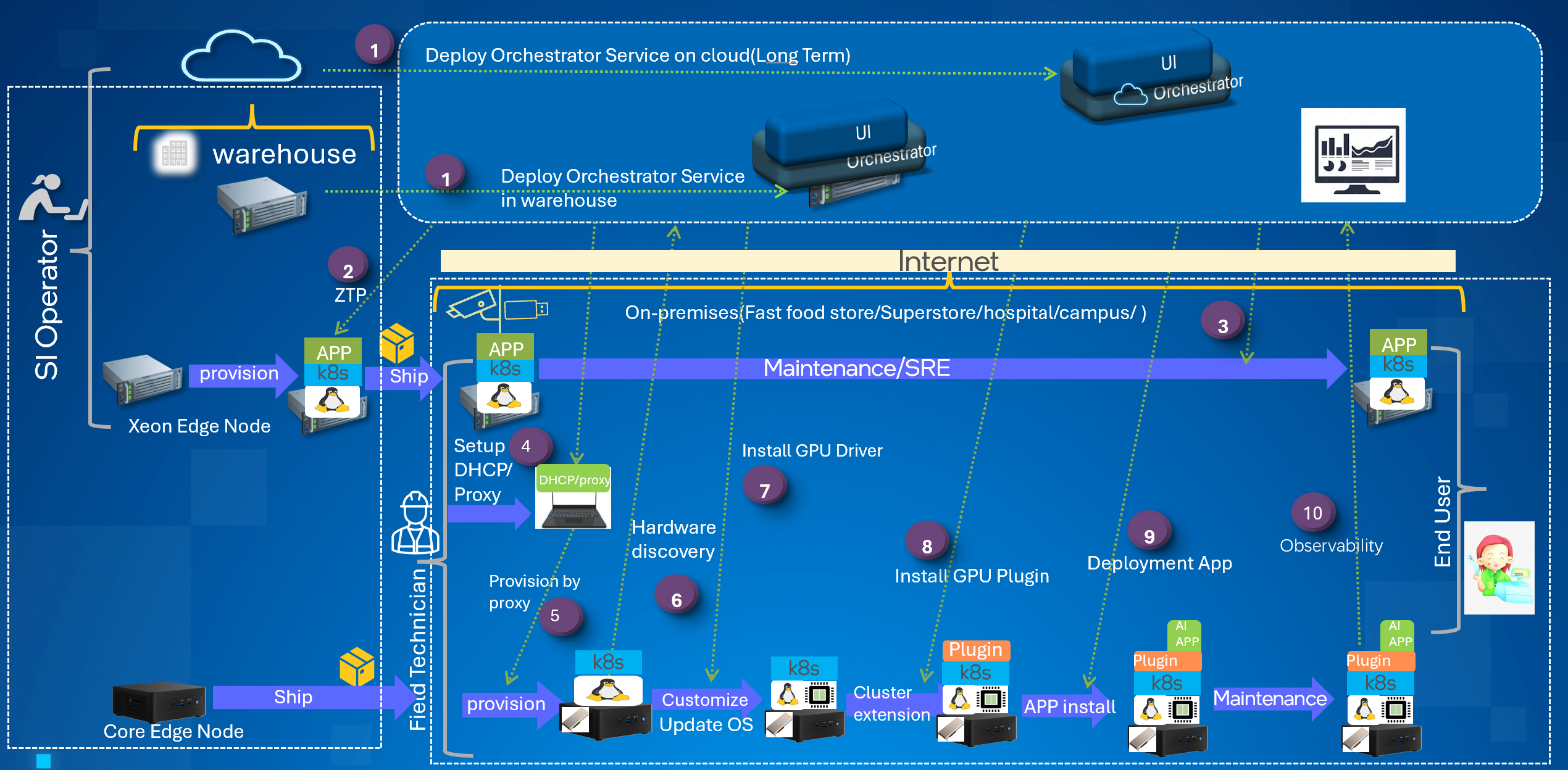Click the server rack under warehouse label

262,204
